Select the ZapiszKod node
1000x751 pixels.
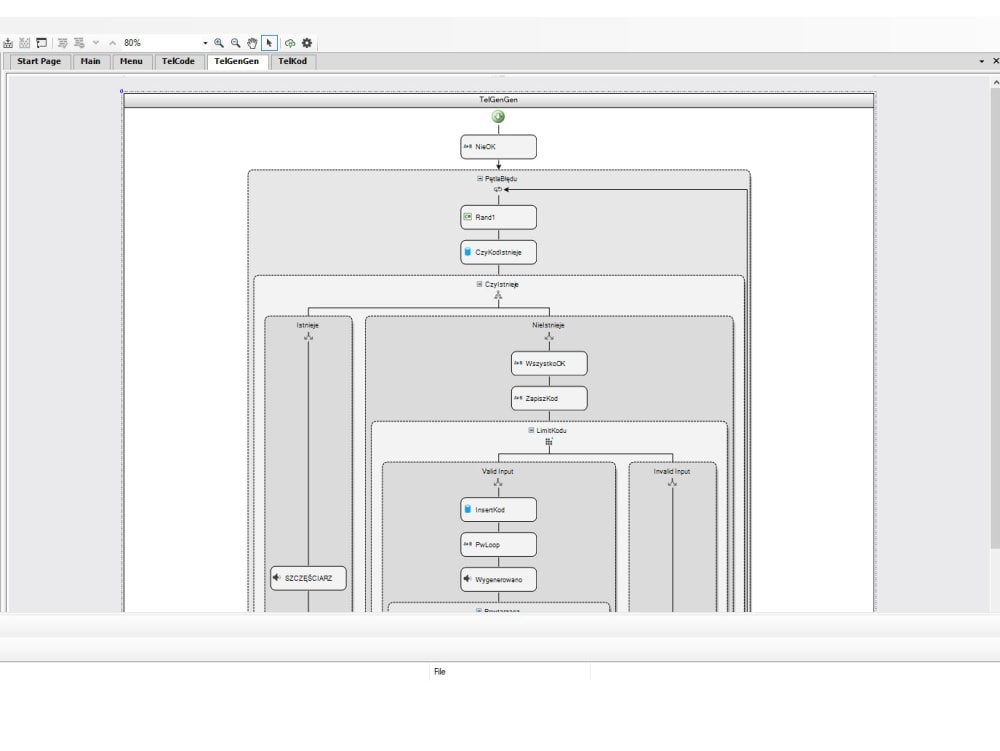click(549, 398)
